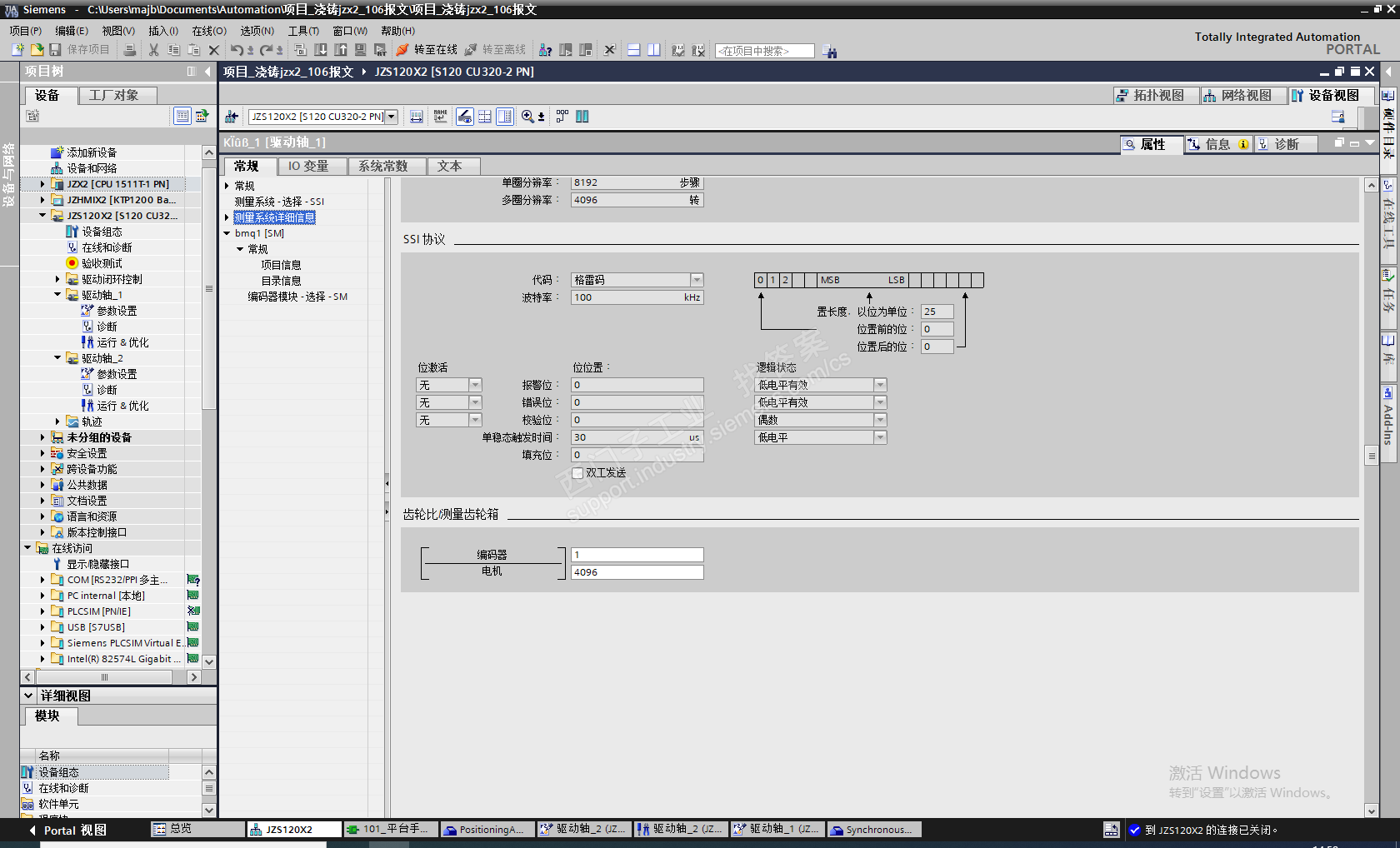
Task: Open the 校验位 activation dropdown
Action: point(475,420)
